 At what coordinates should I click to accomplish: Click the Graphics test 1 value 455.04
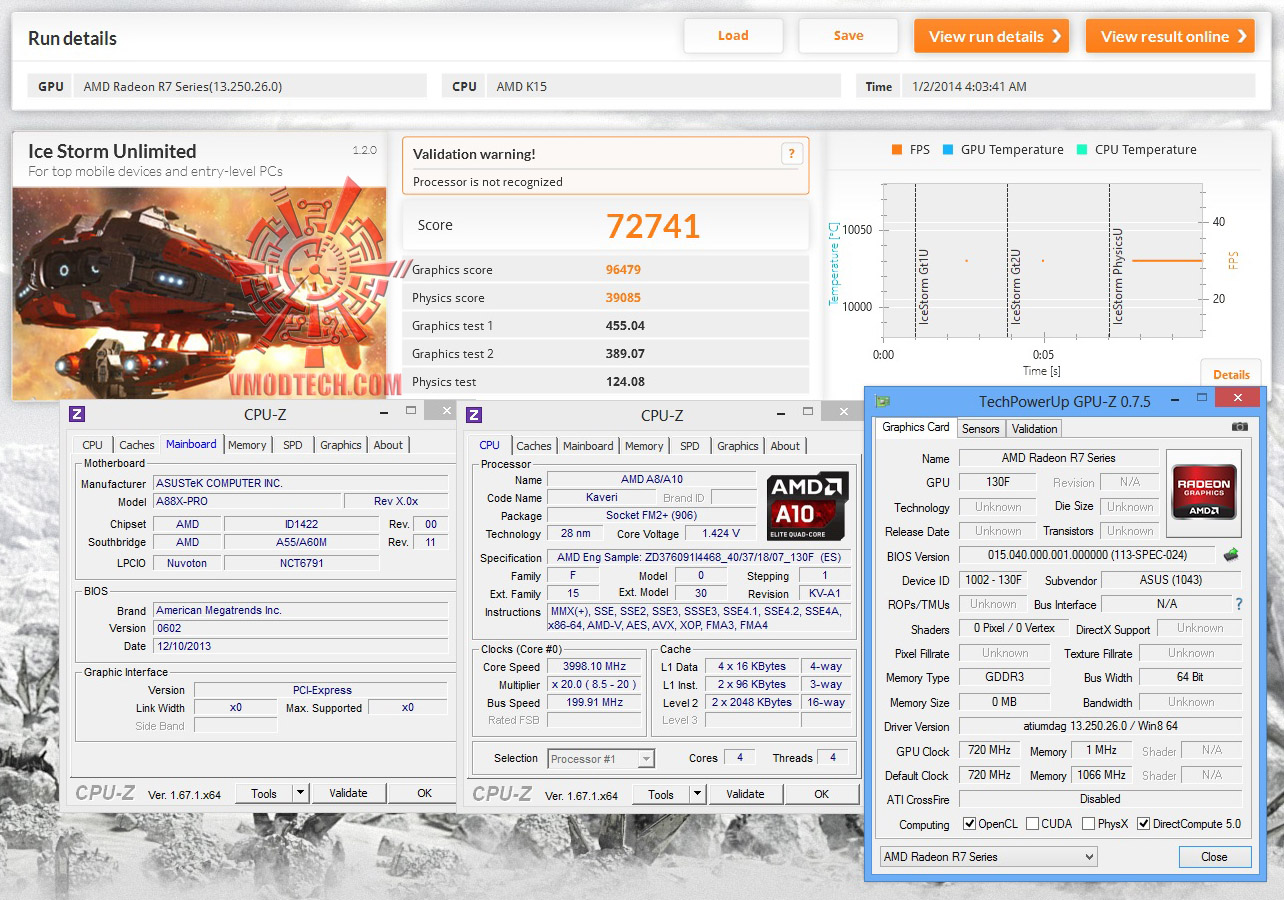point(625,326)
